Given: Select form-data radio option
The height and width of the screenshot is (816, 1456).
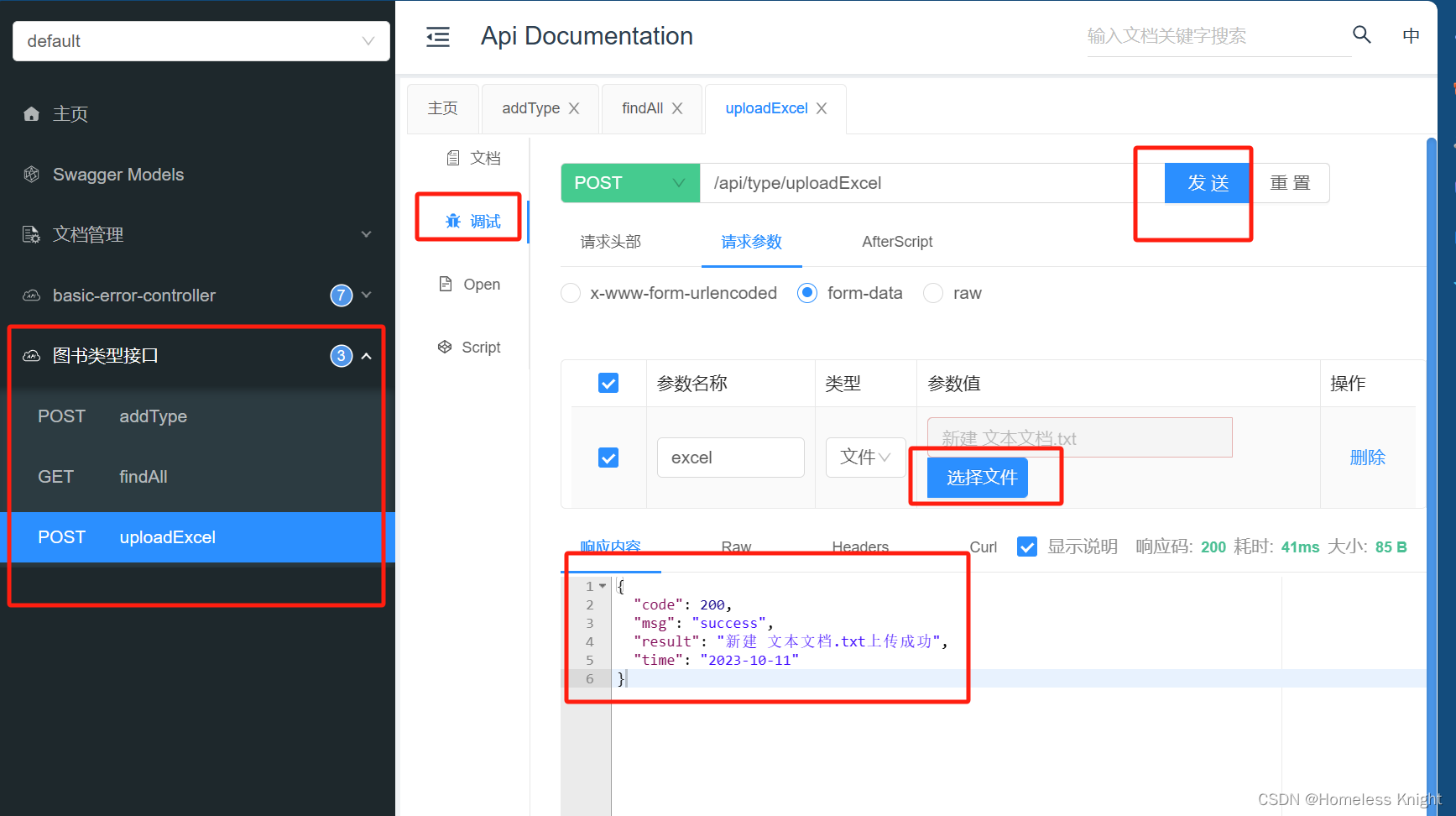Looking at the screenshot, I should pyautogui.click(x=807, y=293).
